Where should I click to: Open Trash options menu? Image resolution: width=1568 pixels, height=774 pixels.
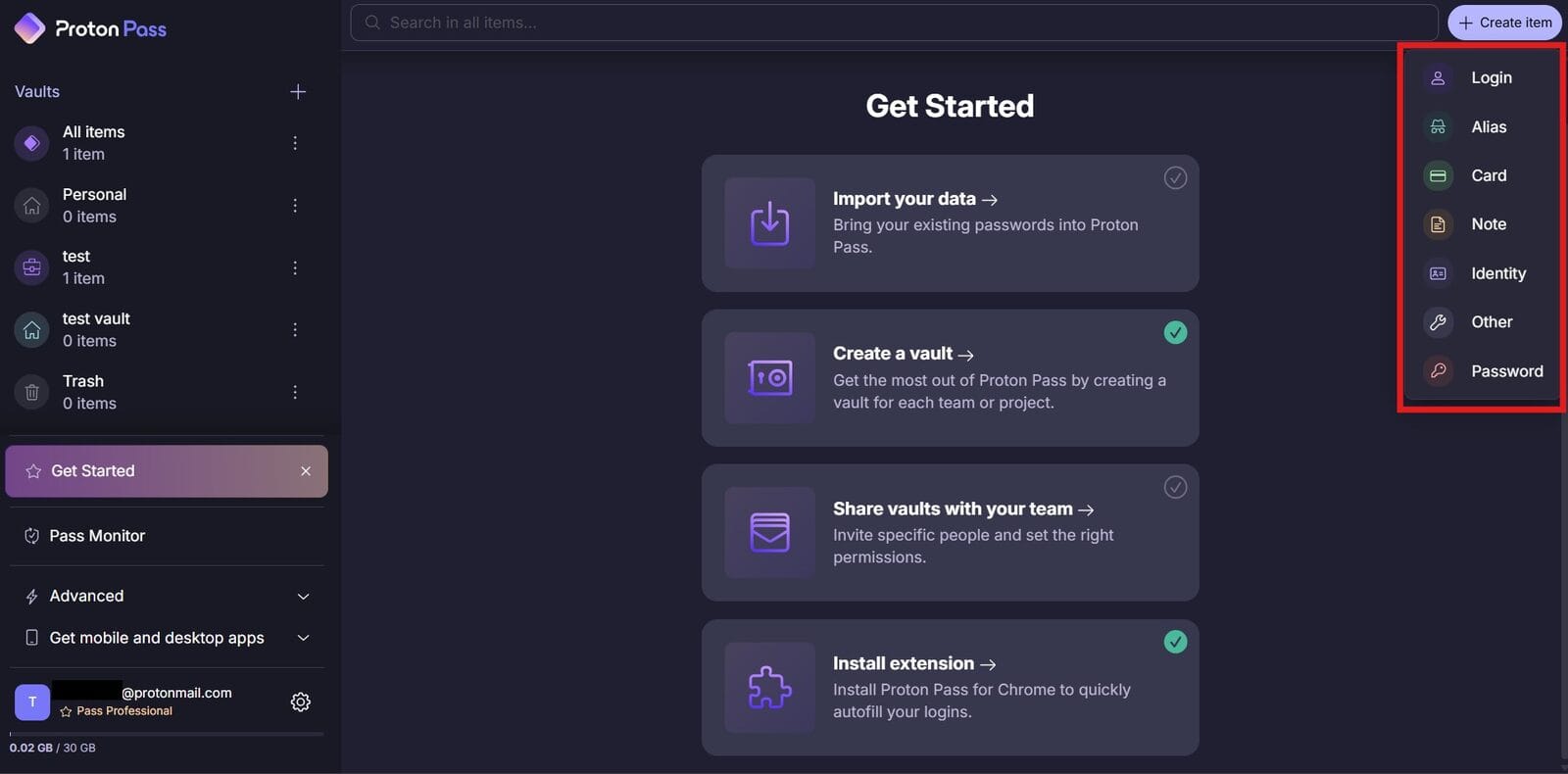pyautogui.click(x=295, y=392)
